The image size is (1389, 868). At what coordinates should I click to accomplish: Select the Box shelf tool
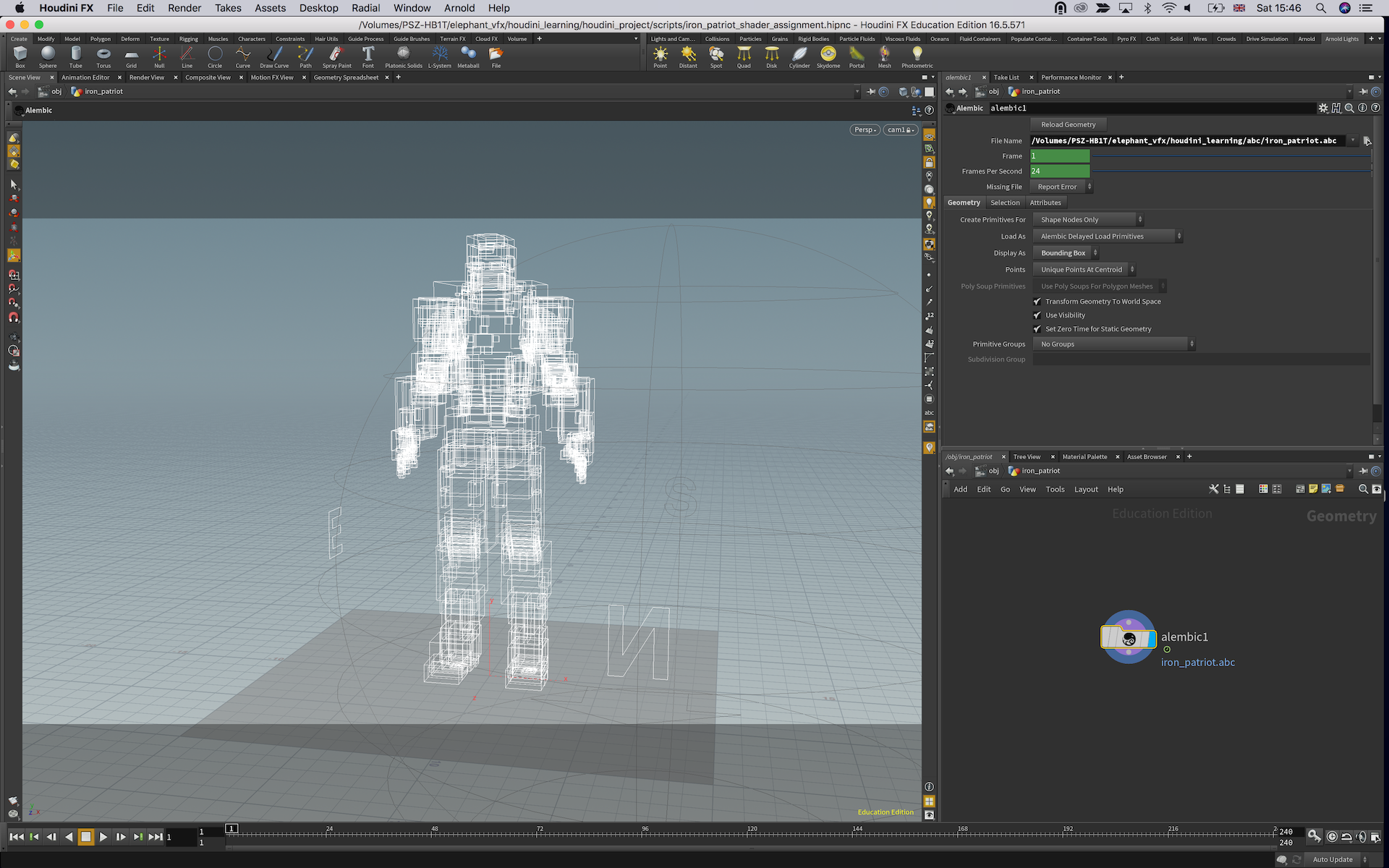(20, 56)
